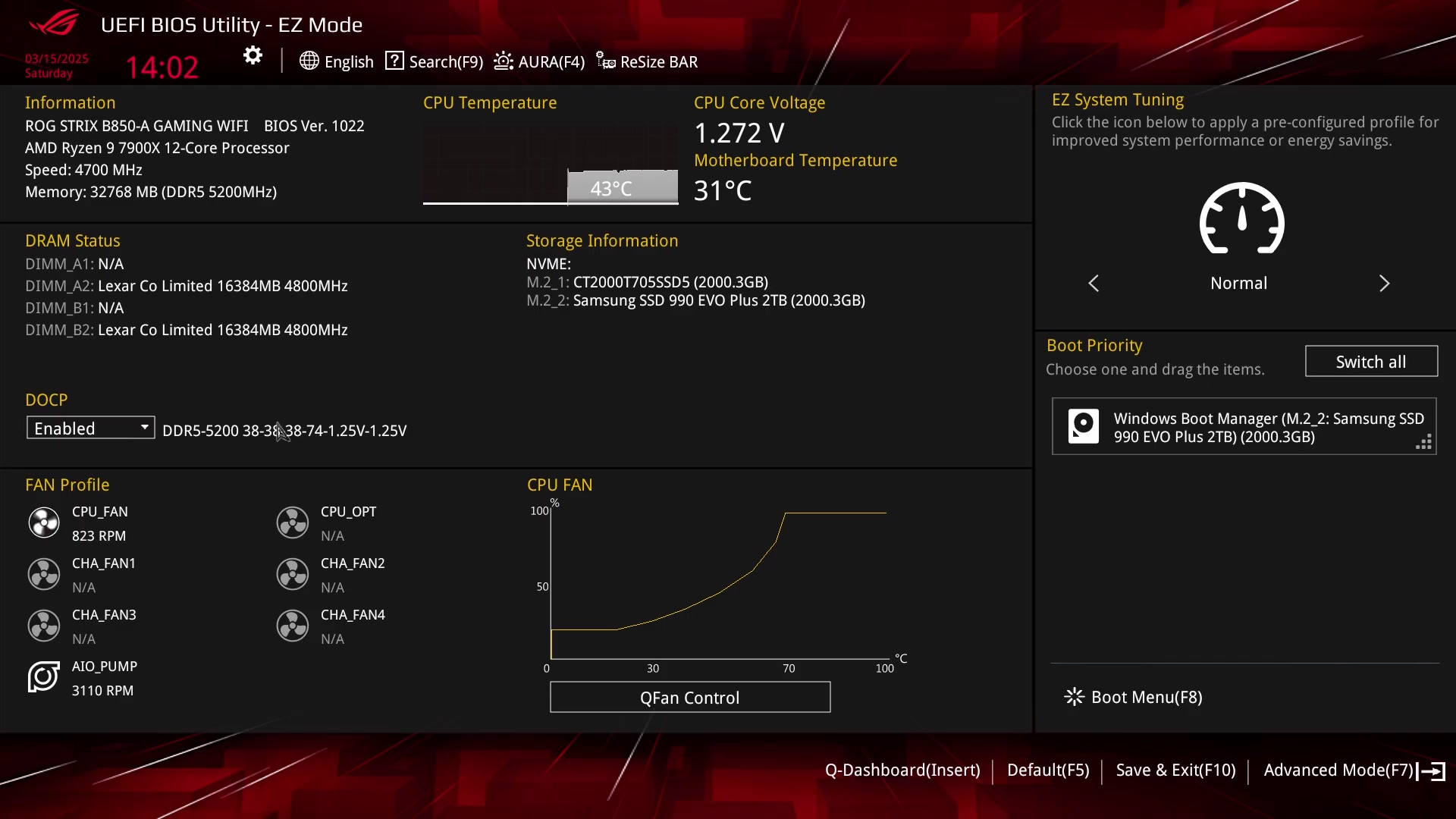Viewport: 1456px width, 819px height.
Task: Click the 1.272 V core voltage value
Action: pyautogui.click(x=739, y=133)
